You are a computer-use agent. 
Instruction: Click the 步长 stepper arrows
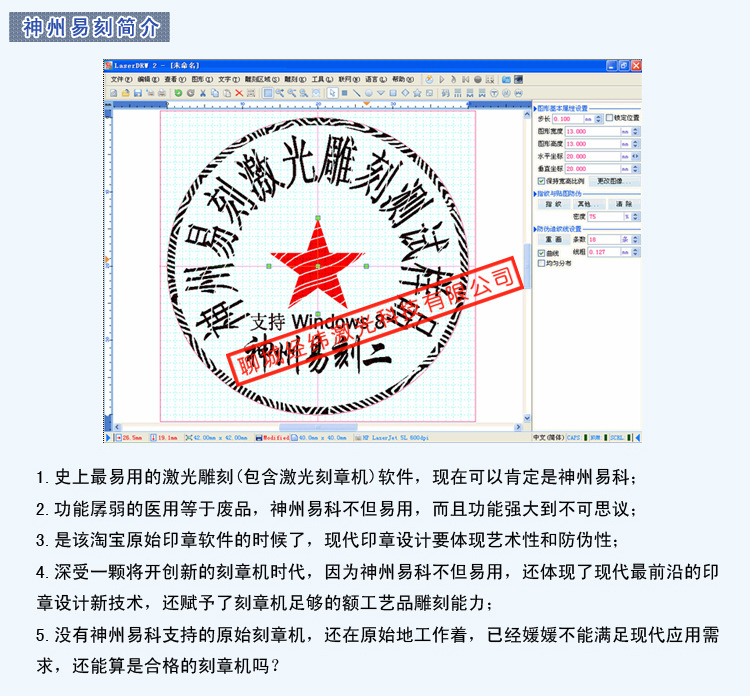[x=598, y=119]
